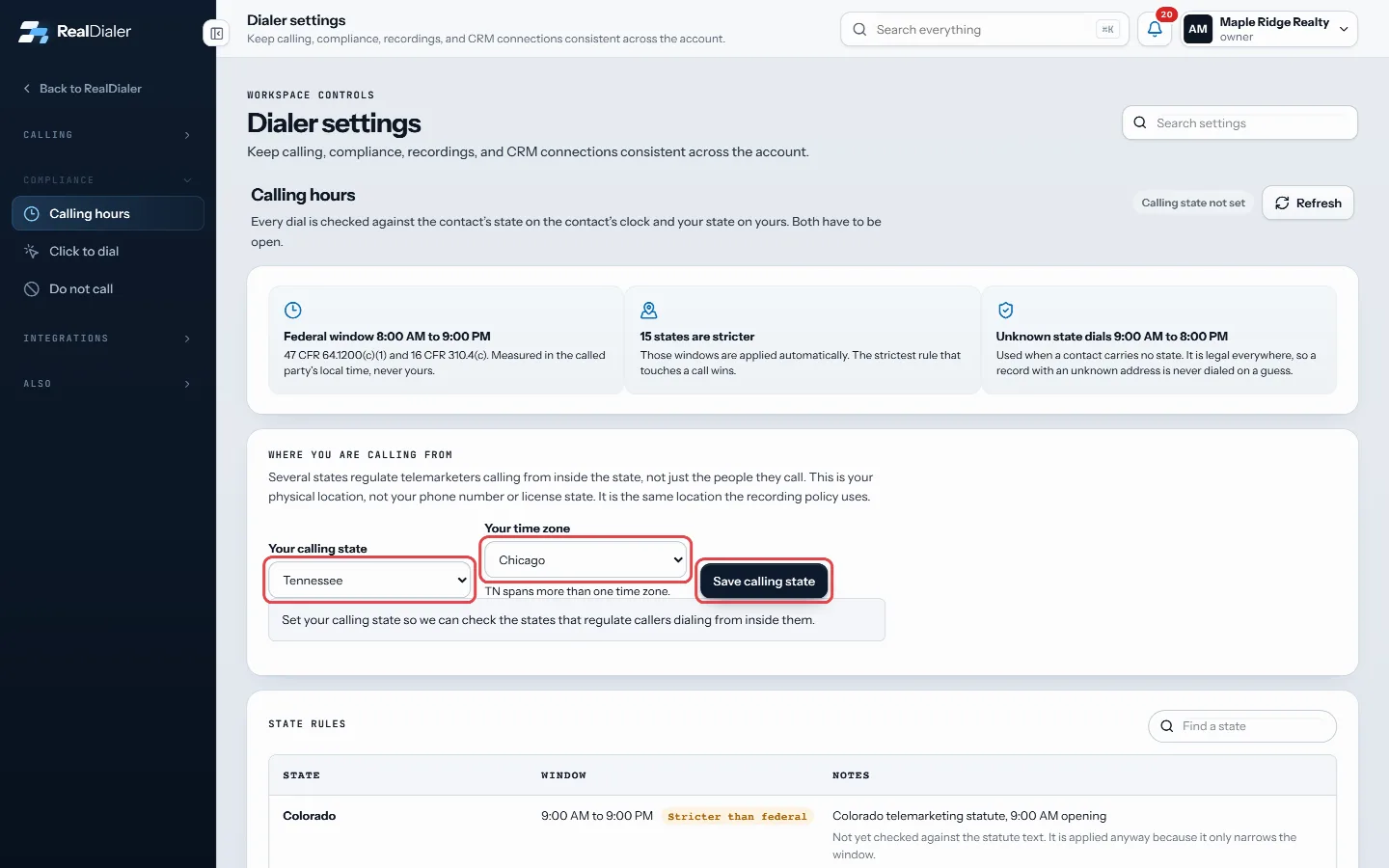
Task: Open the Click to dial page
Action: [x=108, y=251]
